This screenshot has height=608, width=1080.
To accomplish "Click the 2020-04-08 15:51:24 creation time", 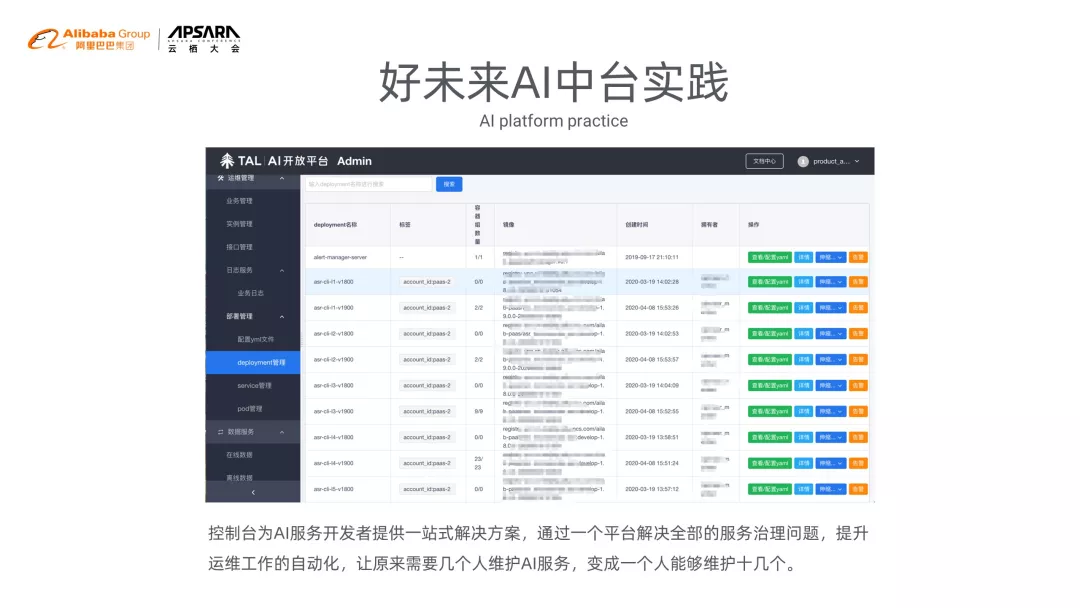I will (652, 463).
